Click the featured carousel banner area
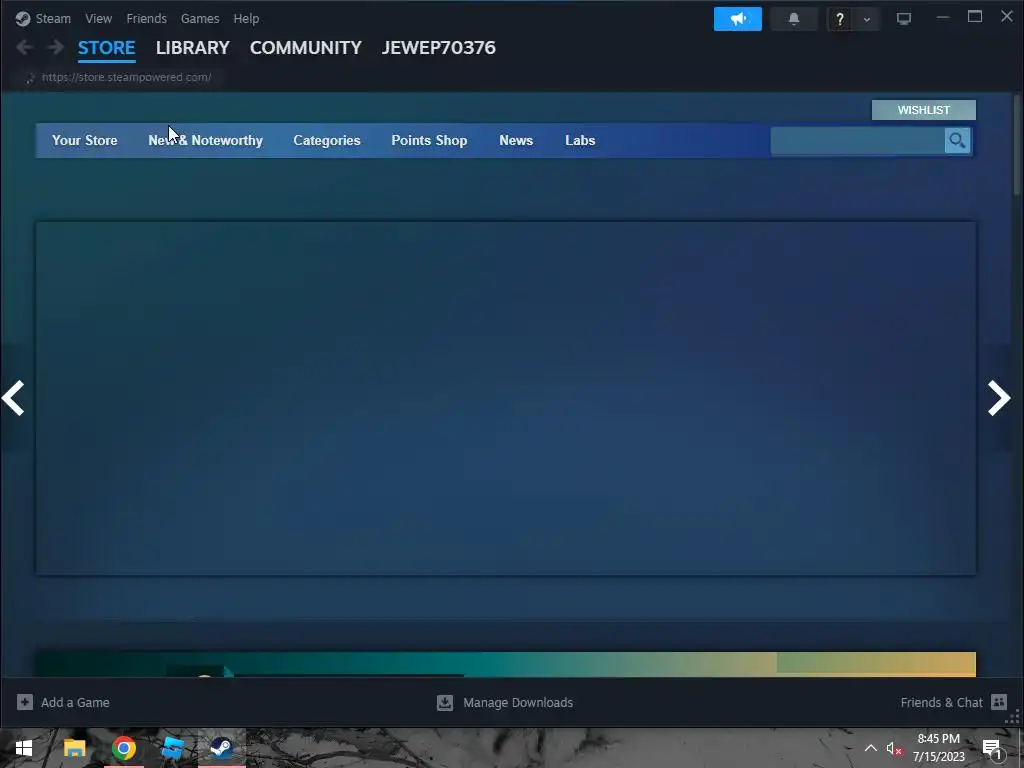 (x=506, y=398)
